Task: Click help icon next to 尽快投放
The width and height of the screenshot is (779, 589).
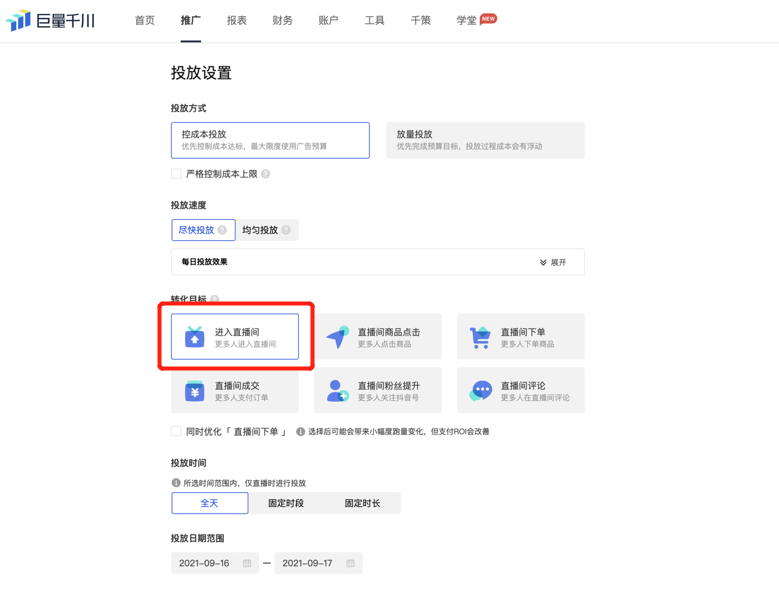Action: click(x=222, y=230)
